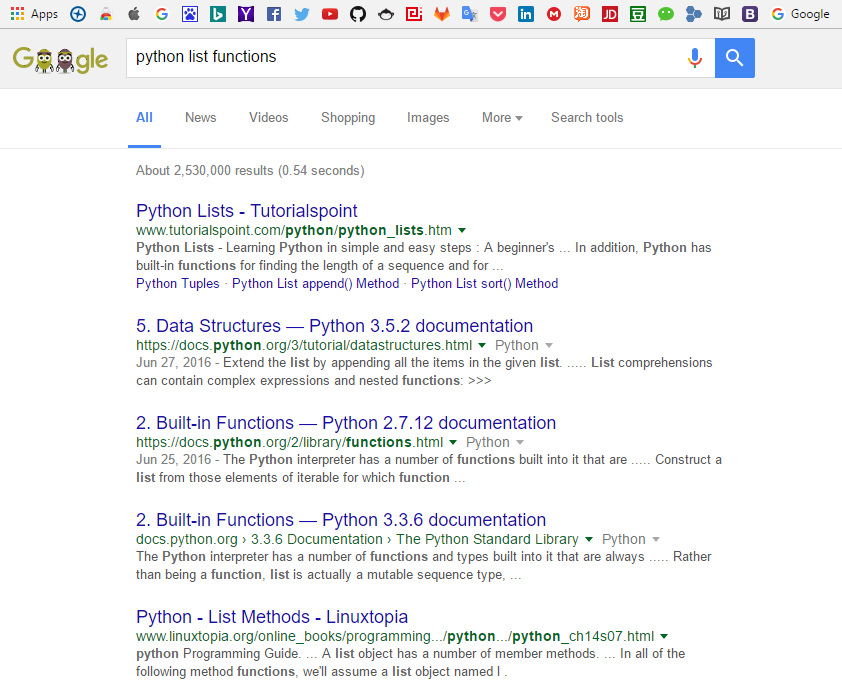The width and height of the screenshot is (842, 695).
Task: Open the Yahoo bookmark icon
Action: [246, 14]
